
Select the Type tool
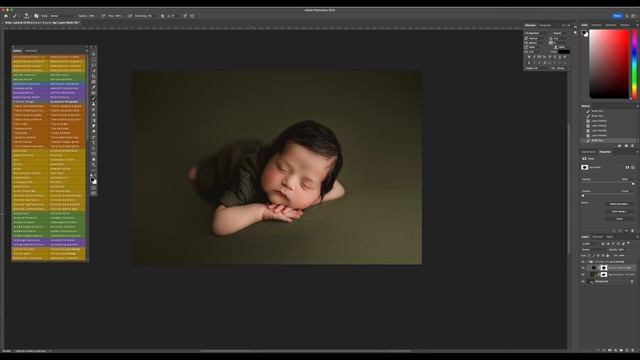(x=94, y=142)
